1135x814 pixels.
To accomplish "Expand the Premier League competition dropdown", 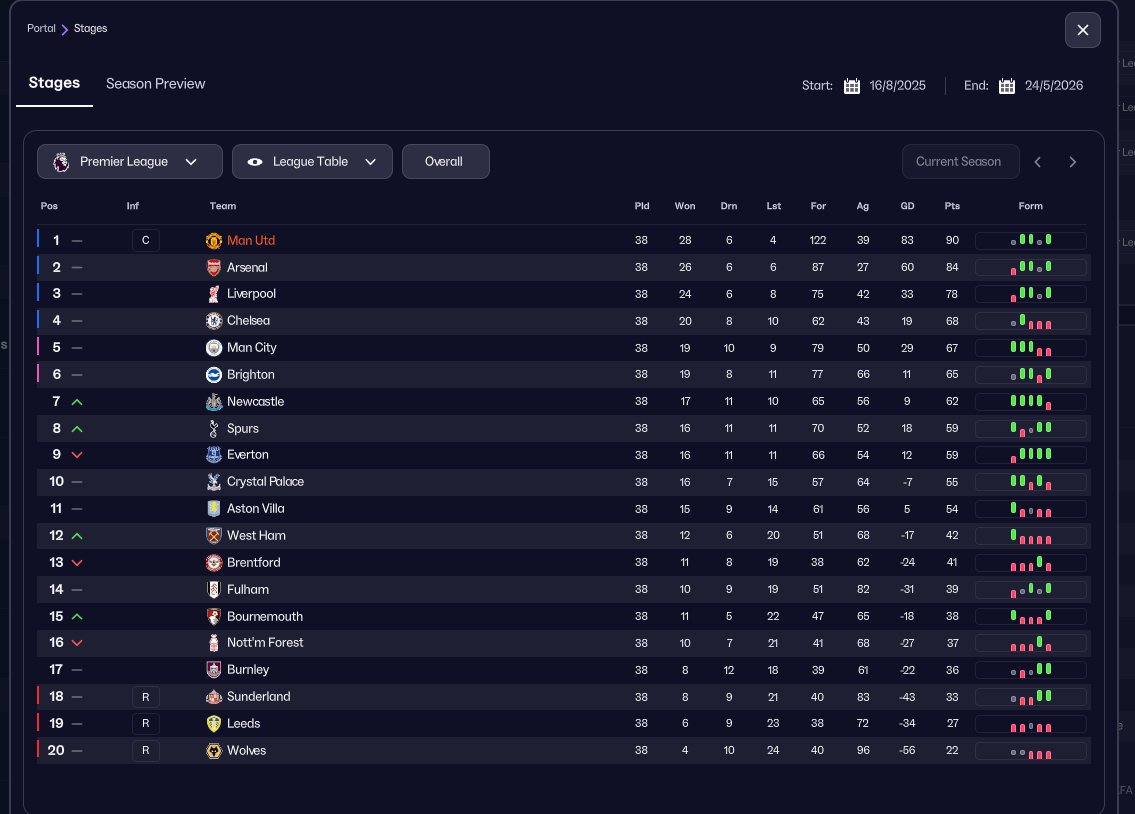I will (130, 161).
